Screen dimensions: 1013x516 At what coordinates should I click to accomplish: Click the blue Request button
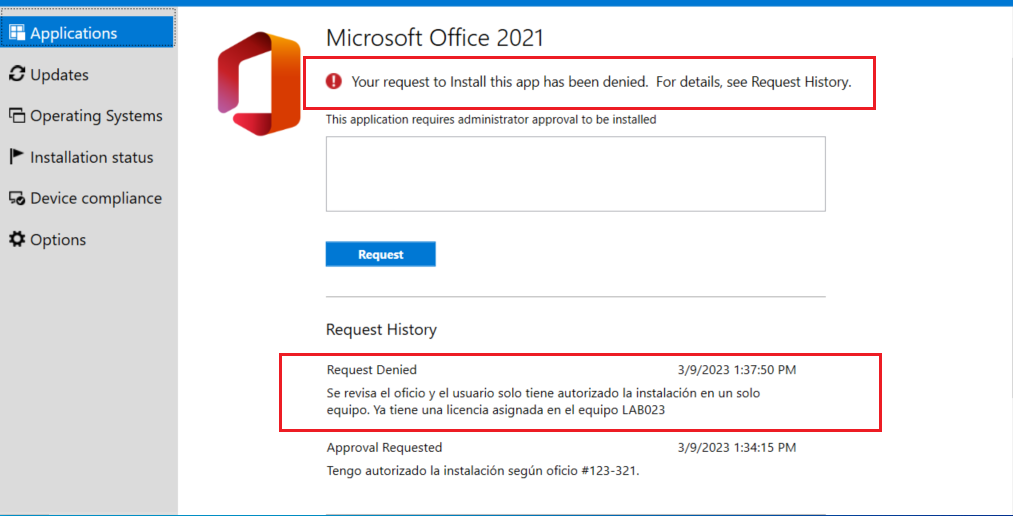point(381,254)
